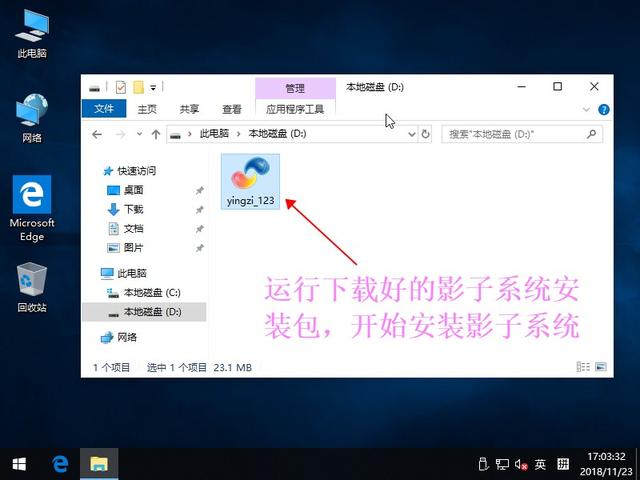Click the chevron before 此电脑 in address bar
Viewport: 640px width, 480px height.
coord(189,134)
